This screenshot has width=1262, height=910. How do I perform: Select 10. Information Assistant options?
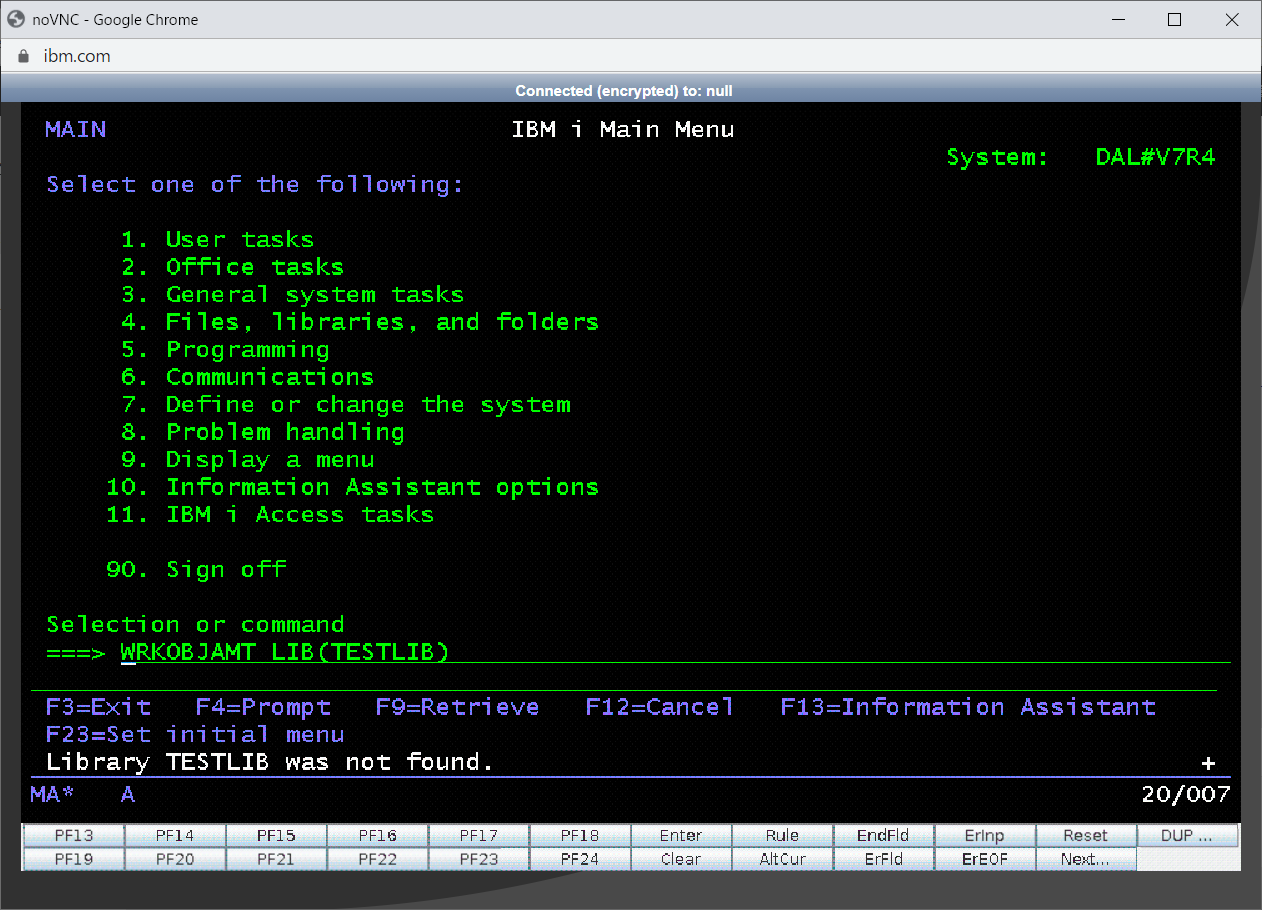[x=352, y=487]
